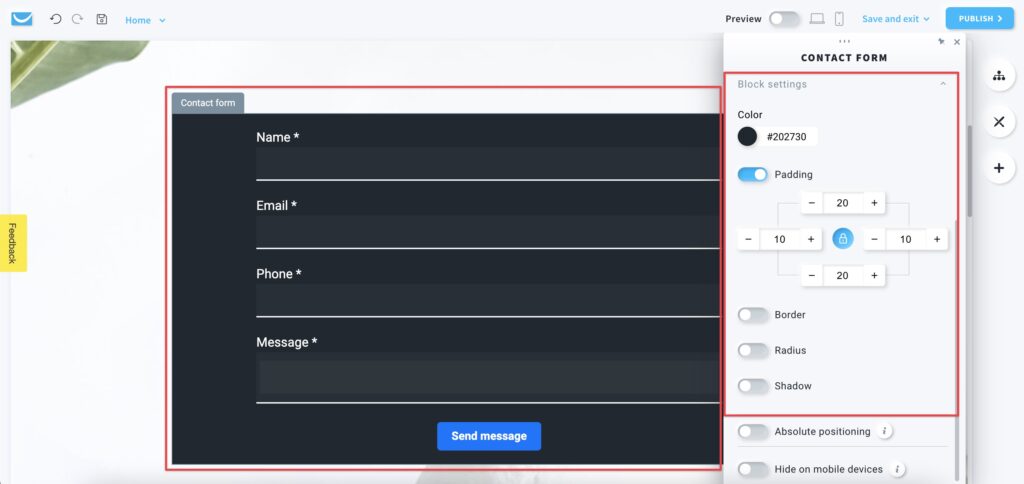Toggle the Preview switch
Screen dimensions: 1024x484
pyautogui.click(x=784, y=19)
